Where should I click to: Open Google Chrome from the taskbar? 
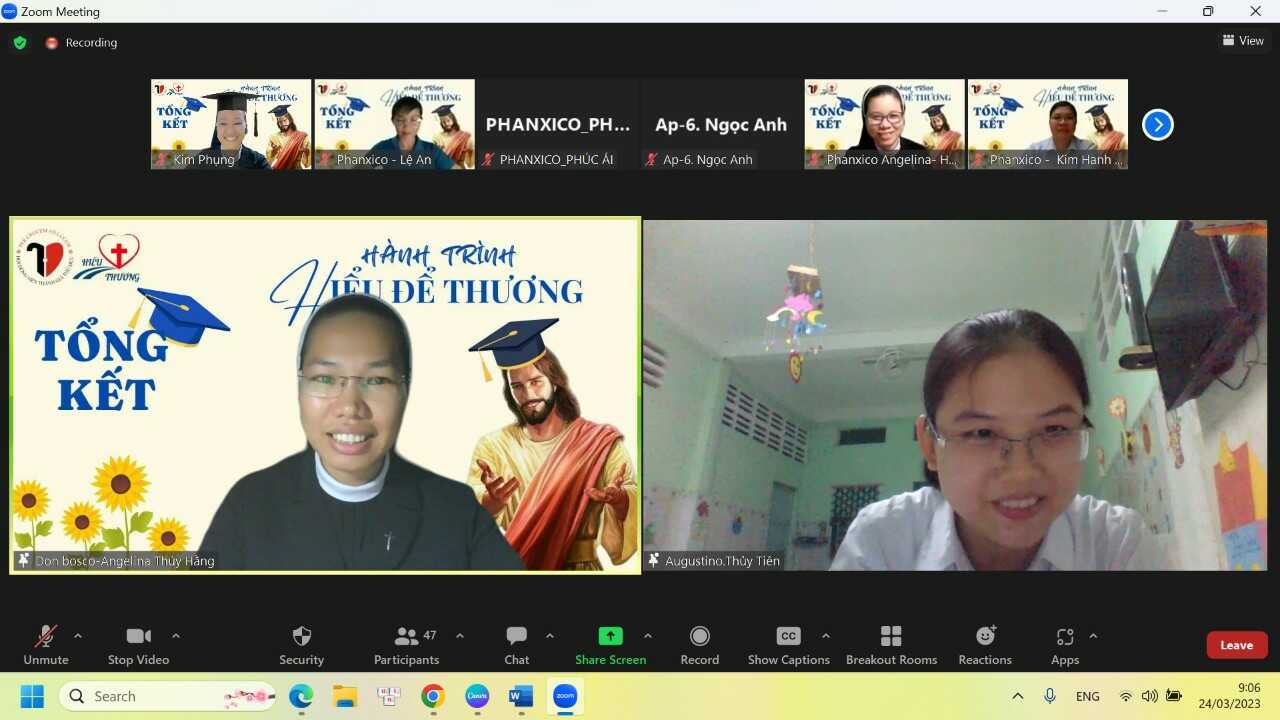coord(433,696)
